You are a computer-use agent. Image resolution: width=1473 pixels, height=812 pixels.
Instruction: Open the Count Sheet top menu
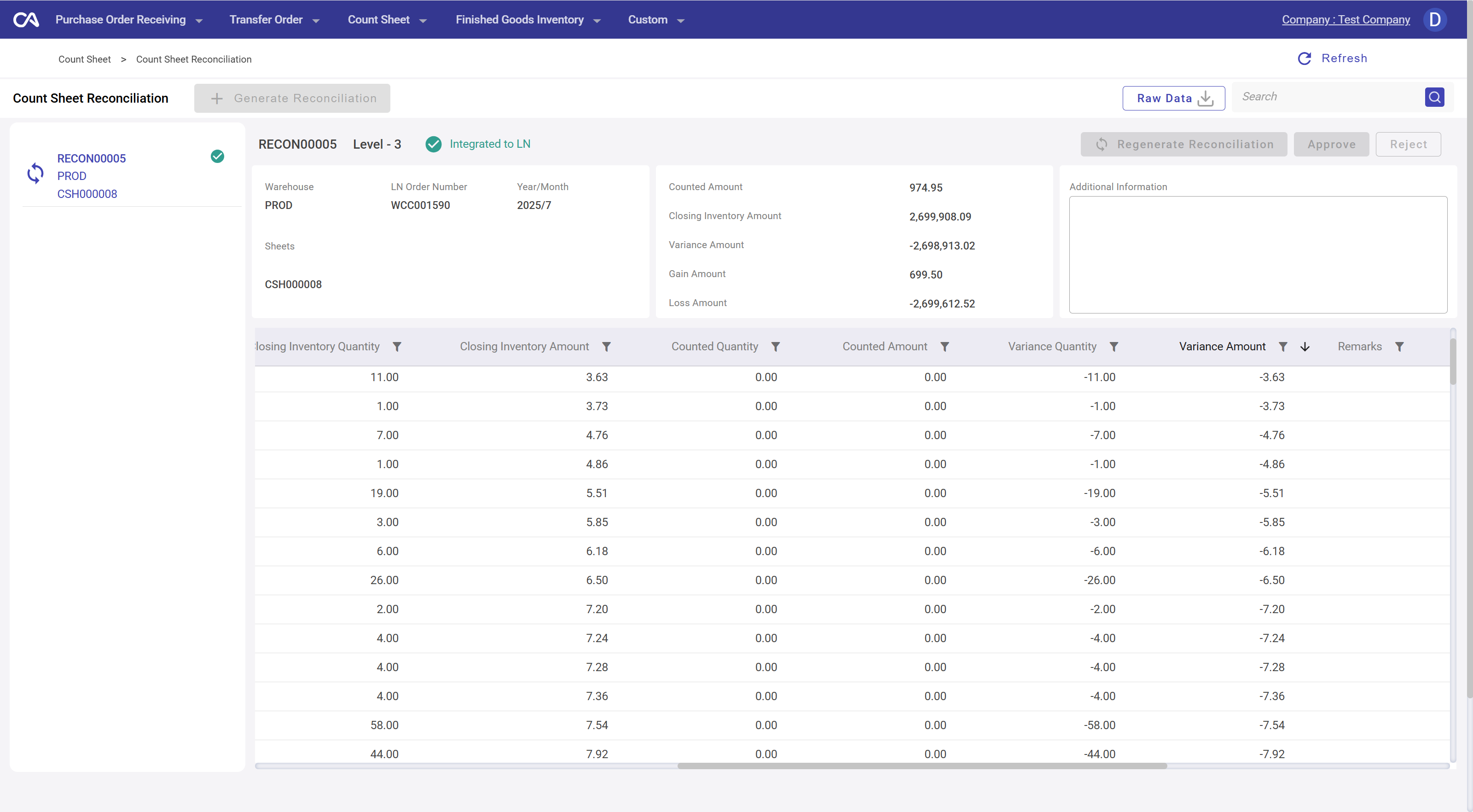pyautogui.click(x=378, y=19)
